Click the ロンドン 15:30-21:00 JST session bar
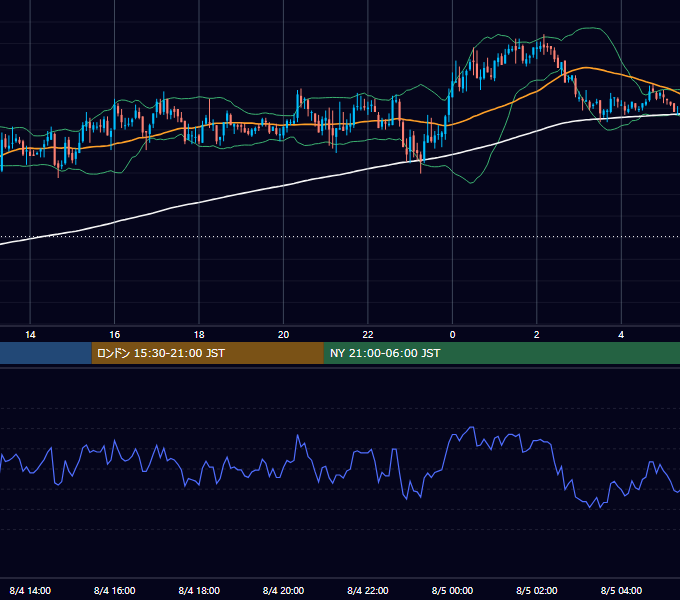Screen dimensions: 680x600 pos(208,353)
